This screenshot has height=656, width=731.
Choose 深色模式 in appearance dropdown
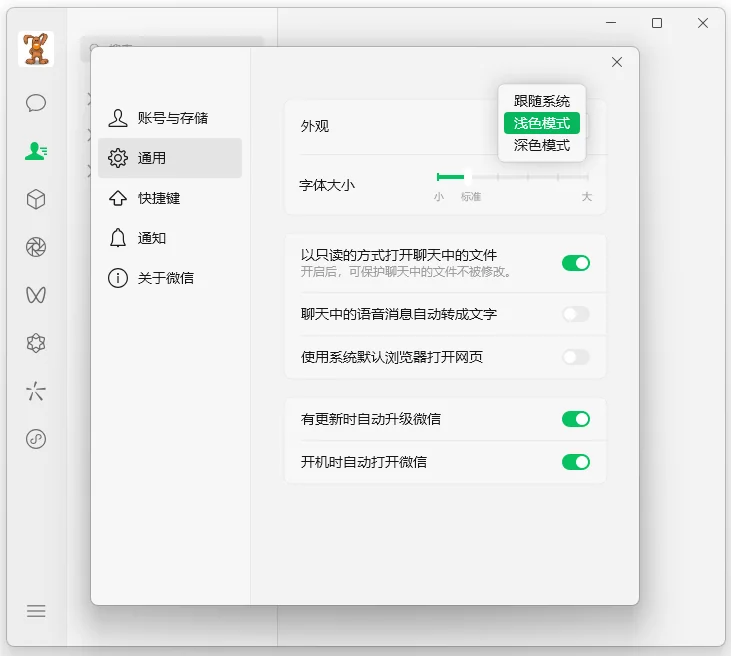click(x=542, y=145)
